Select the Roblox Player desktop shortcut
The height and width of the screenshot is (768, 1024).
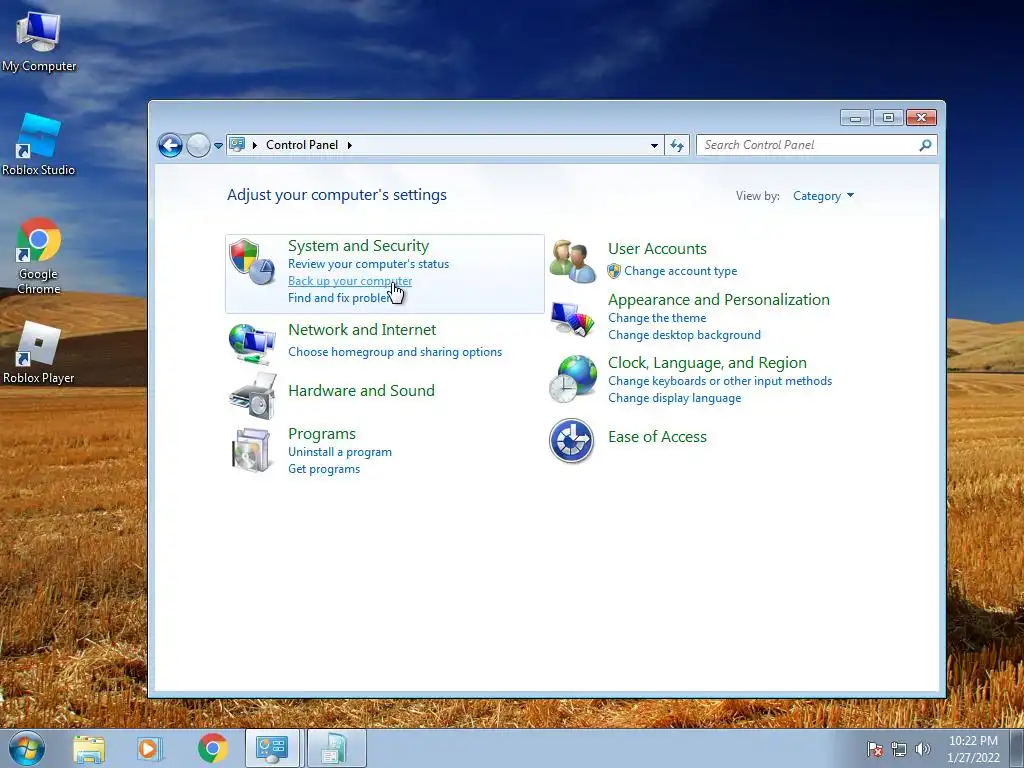[x=39, y=353]
